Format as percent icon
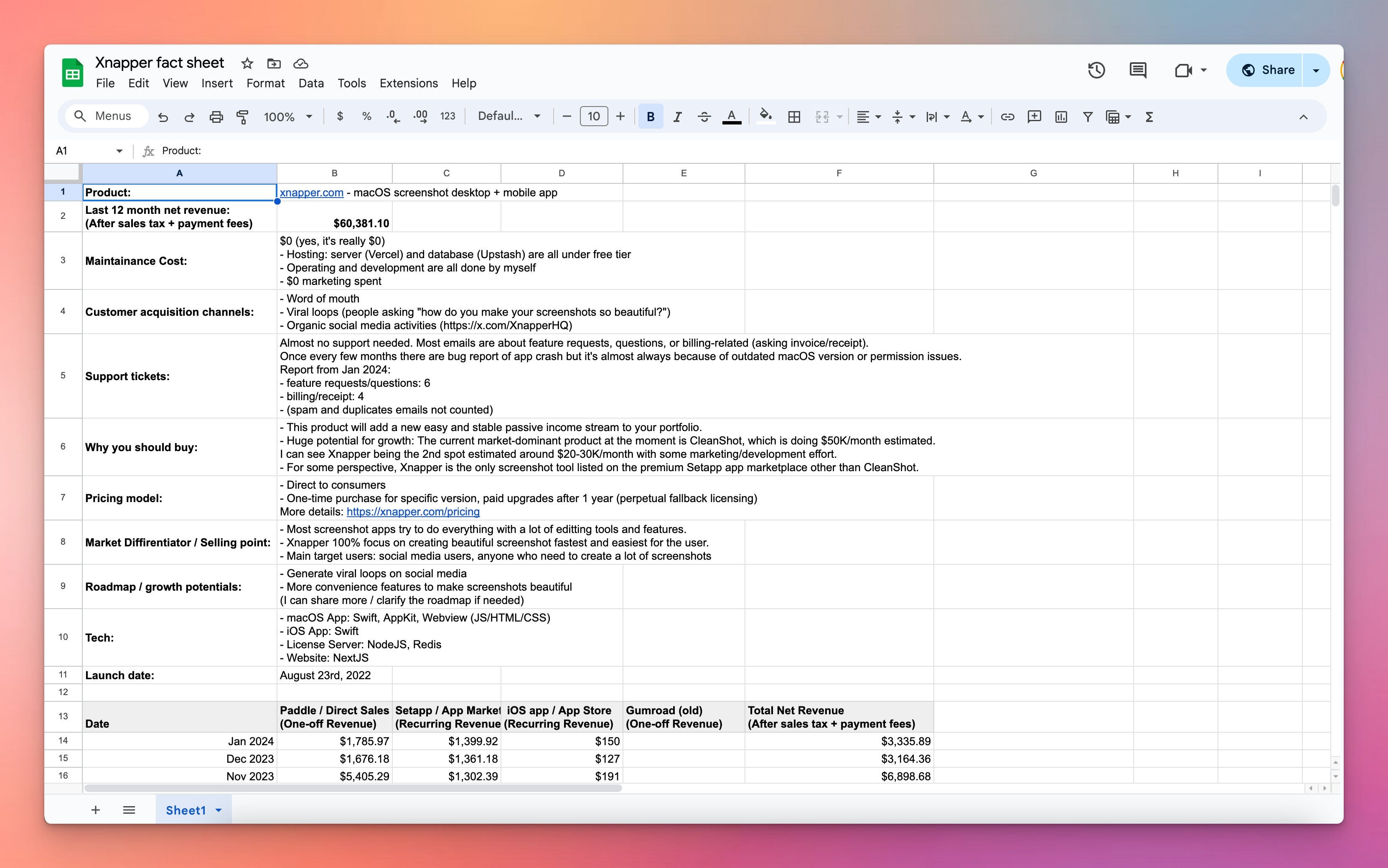 [x=366, y=117]
